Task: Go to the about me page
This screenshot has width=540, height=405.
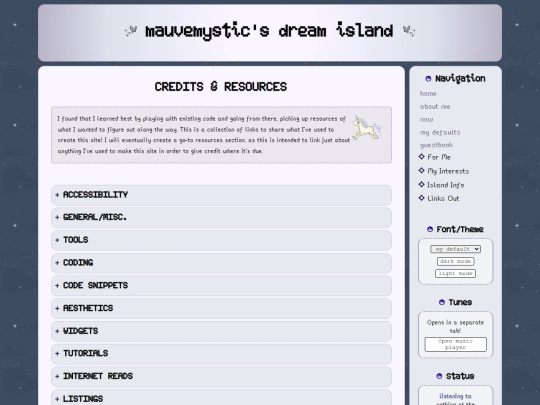Action: [x=435, y=107]
